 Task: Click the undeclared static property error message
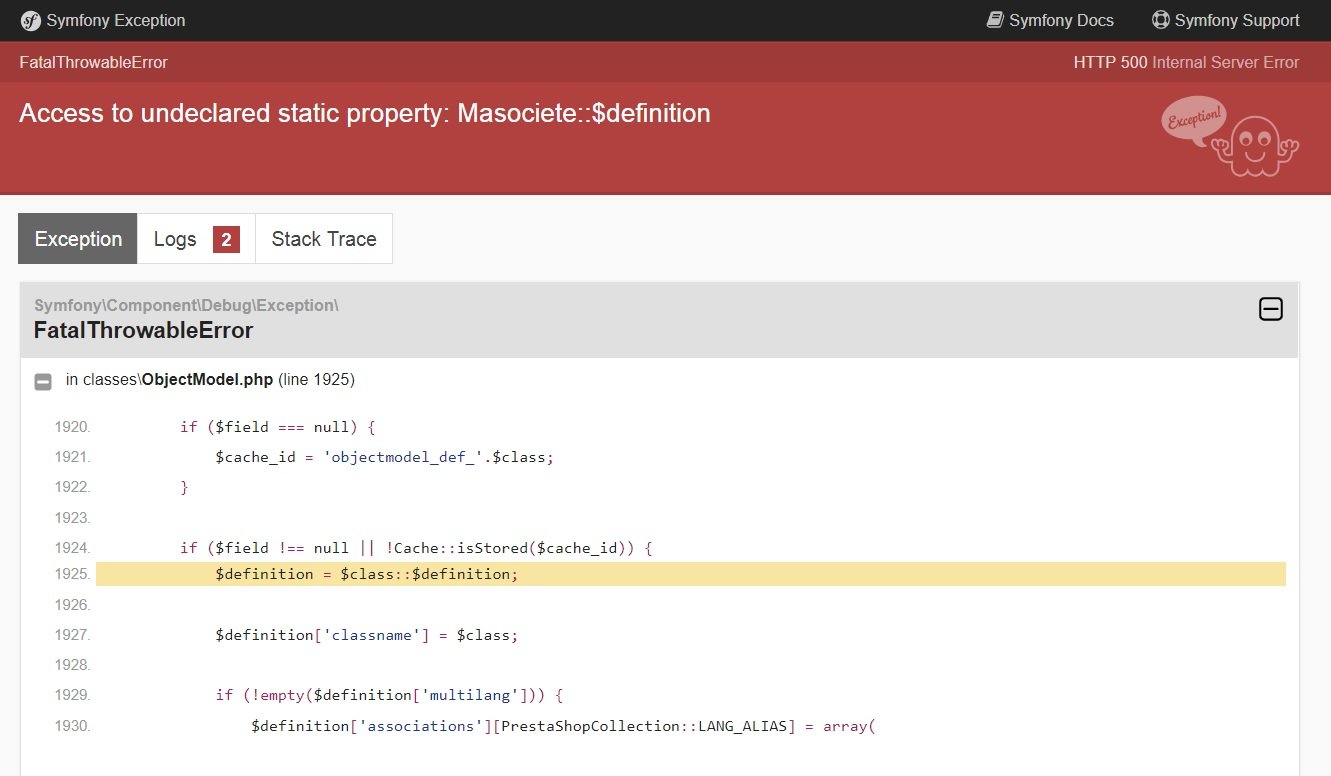364,113
